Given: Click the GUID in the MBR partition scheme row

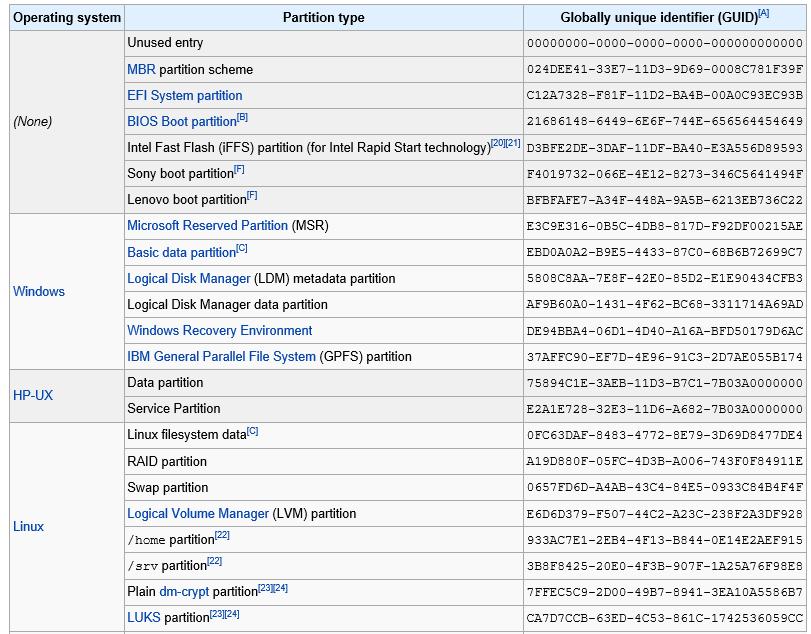Looking at the screenshot, I should 665,69.
